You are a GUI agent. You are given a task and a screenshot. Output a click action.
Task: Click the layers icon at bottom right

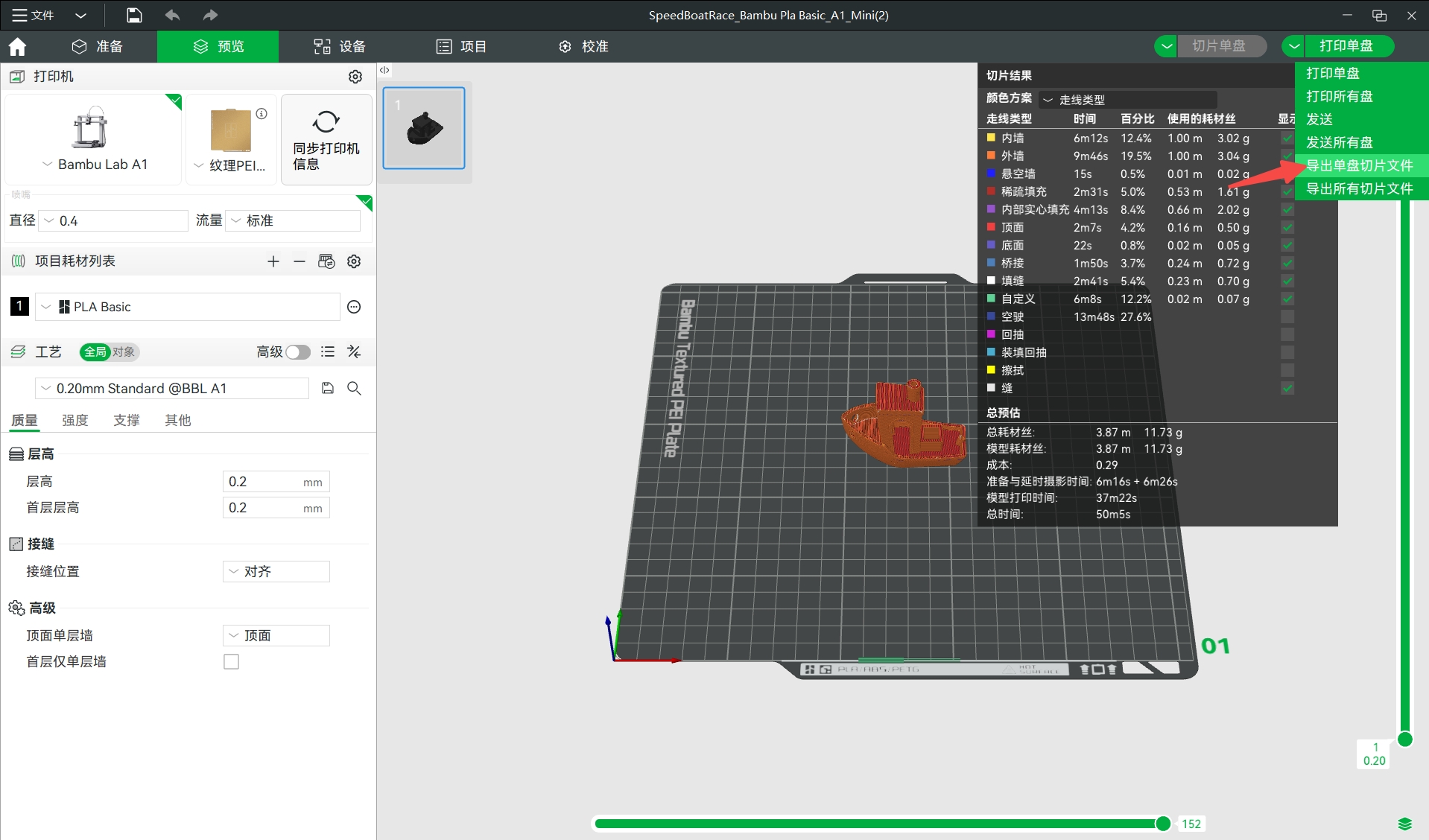pos(1405,824)
